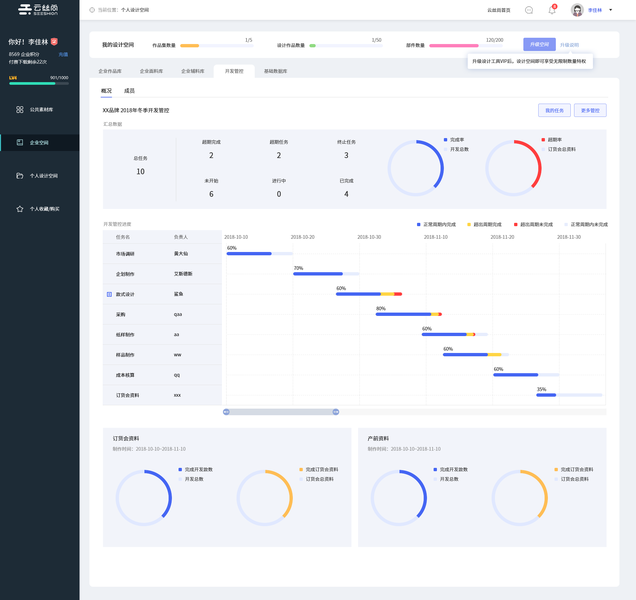
Task: Switch to the 基础数据库 tab
Action: 275,71
